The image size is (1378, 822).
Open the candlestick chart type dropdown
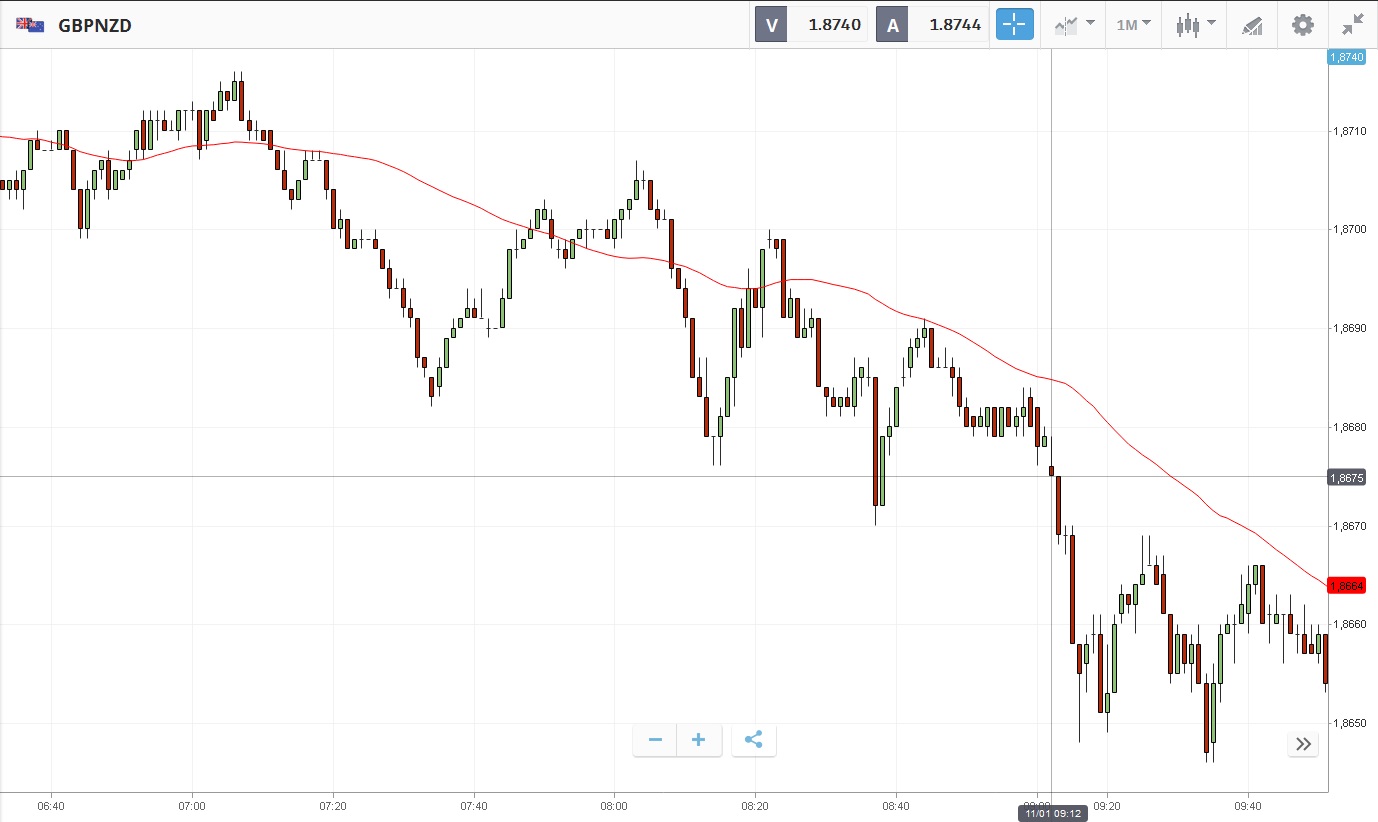[x=1195, y=25]
